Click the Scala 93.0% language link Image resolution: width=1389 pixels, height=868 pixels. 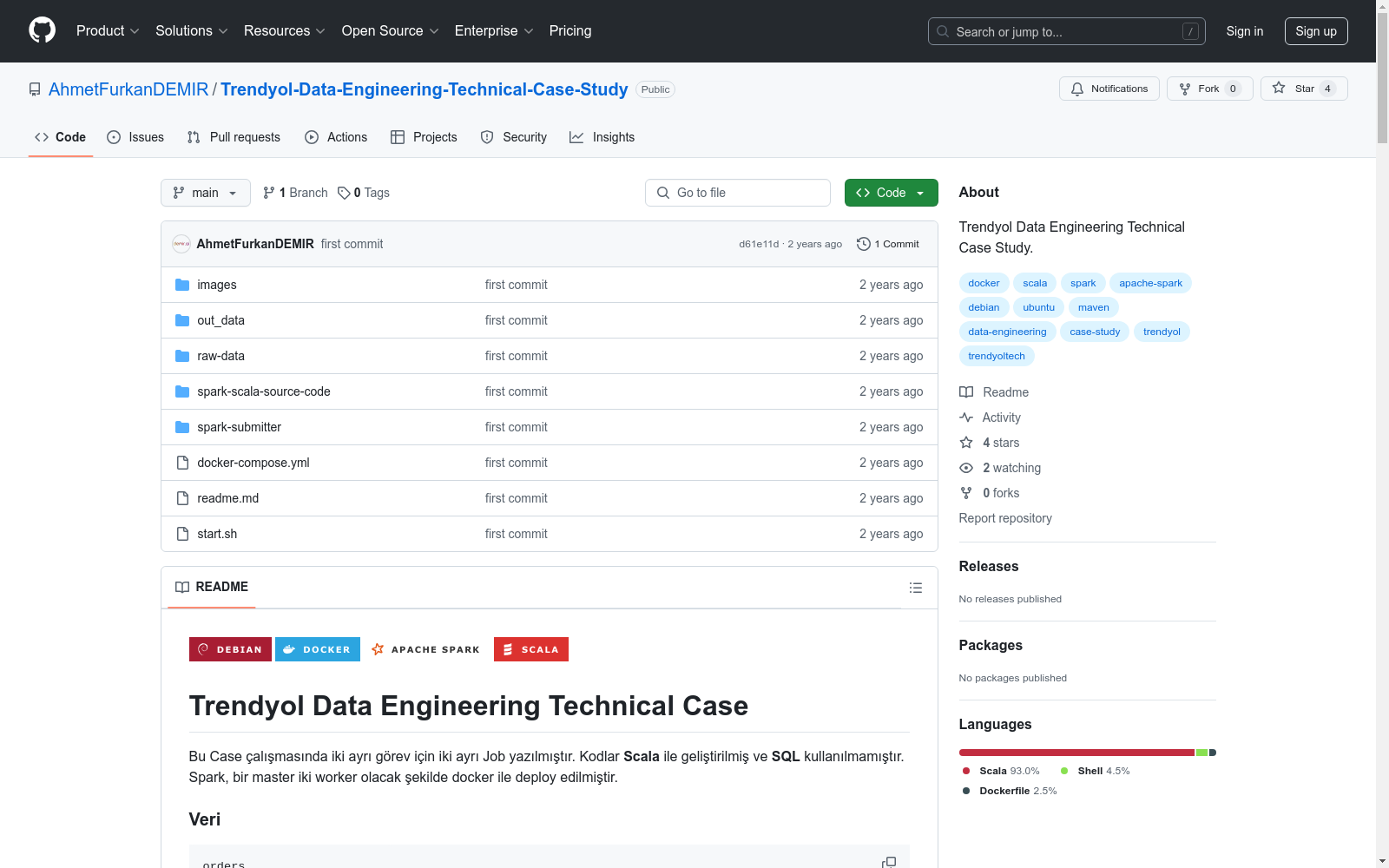click(x=1001, y=771)
